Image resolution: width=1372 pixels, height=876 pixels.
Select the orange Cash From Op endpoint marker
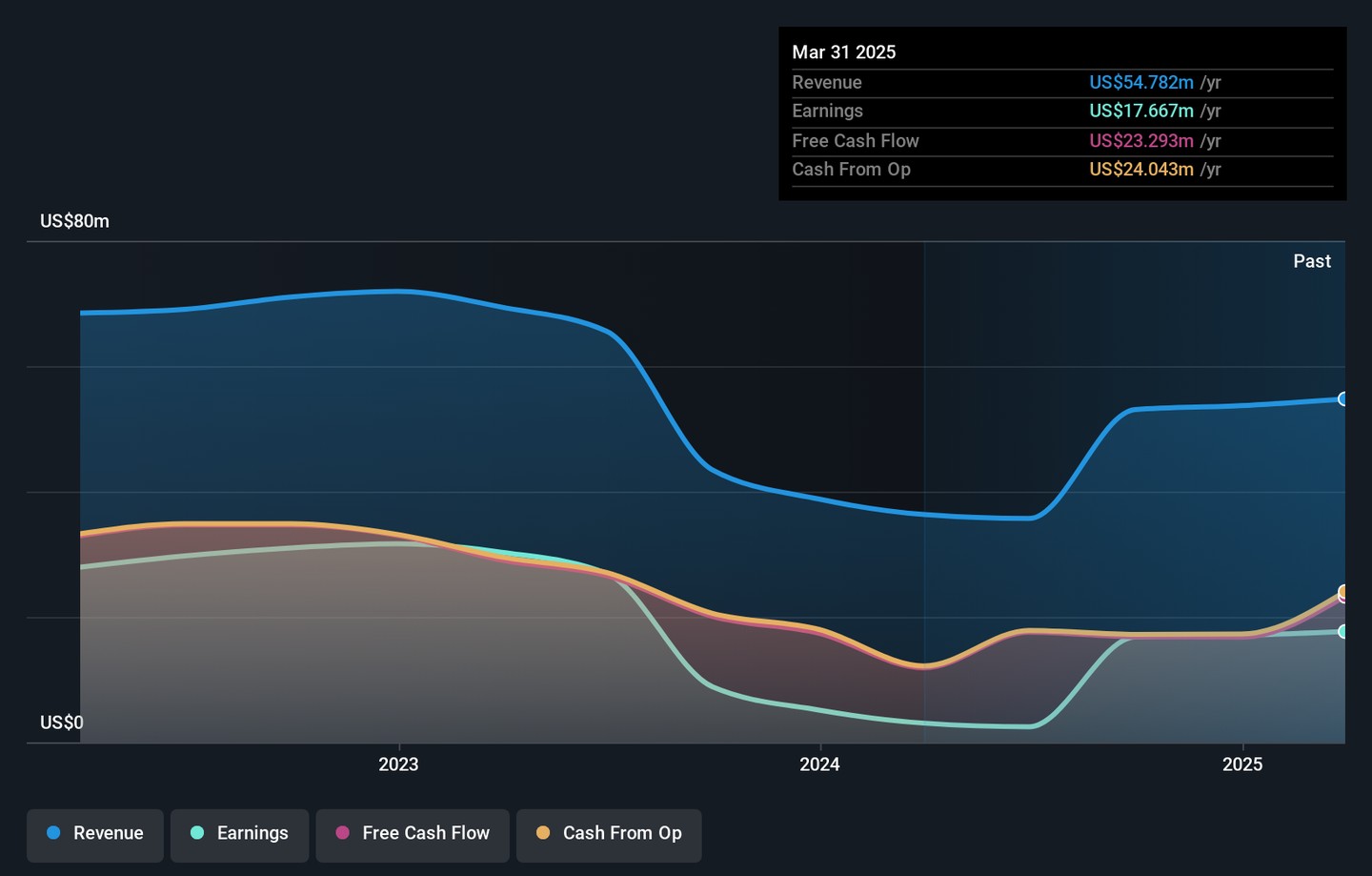point(1343,591)
